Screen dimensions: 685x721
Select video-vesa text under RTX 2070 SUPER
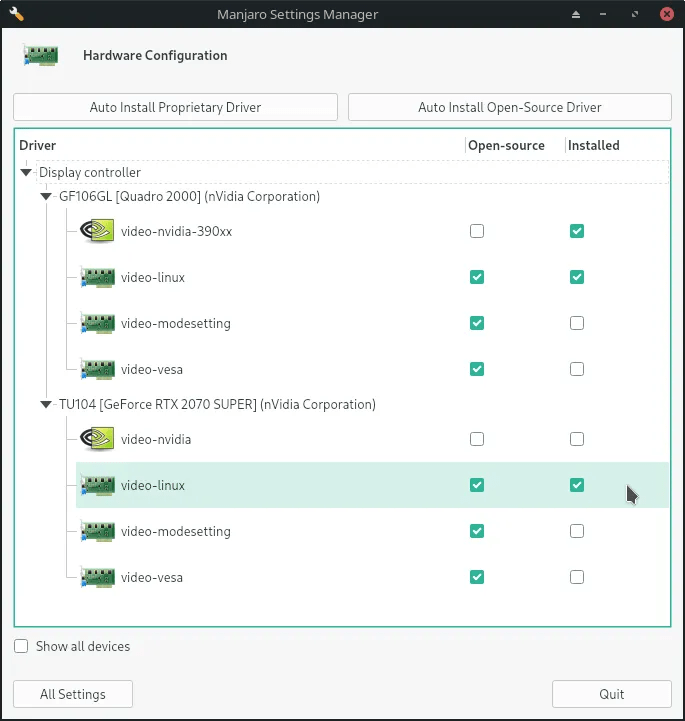tap(152, 578)
